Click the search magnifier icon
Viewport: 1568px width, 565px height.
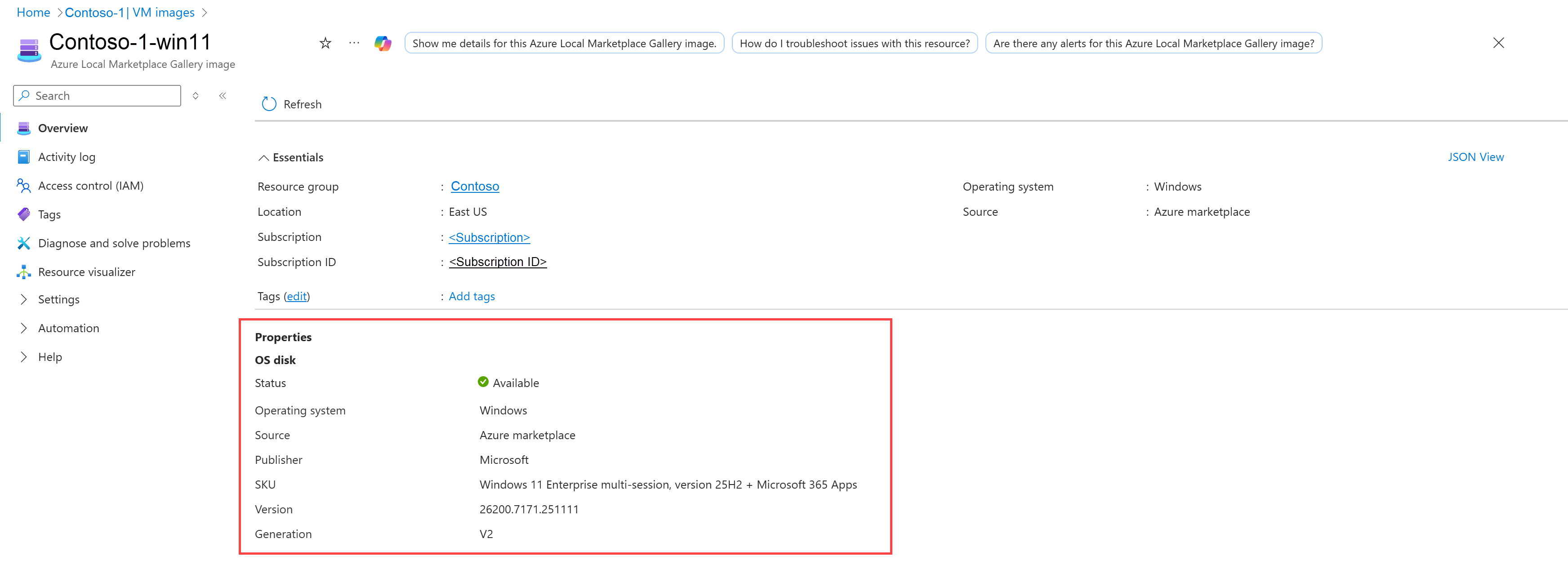tap(24, 96)
